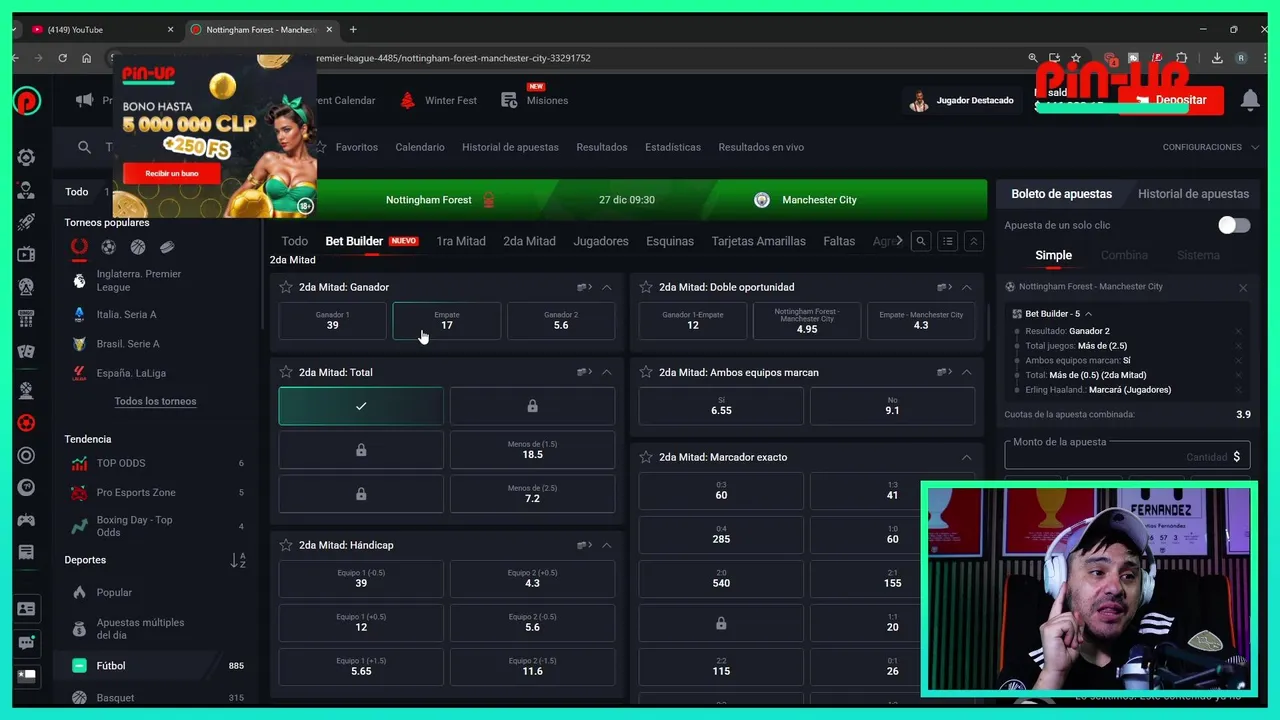This screenshot has width=1280, height=720.
Task: Collapse all markets with double-chevron icon
Action: (973, 241)
